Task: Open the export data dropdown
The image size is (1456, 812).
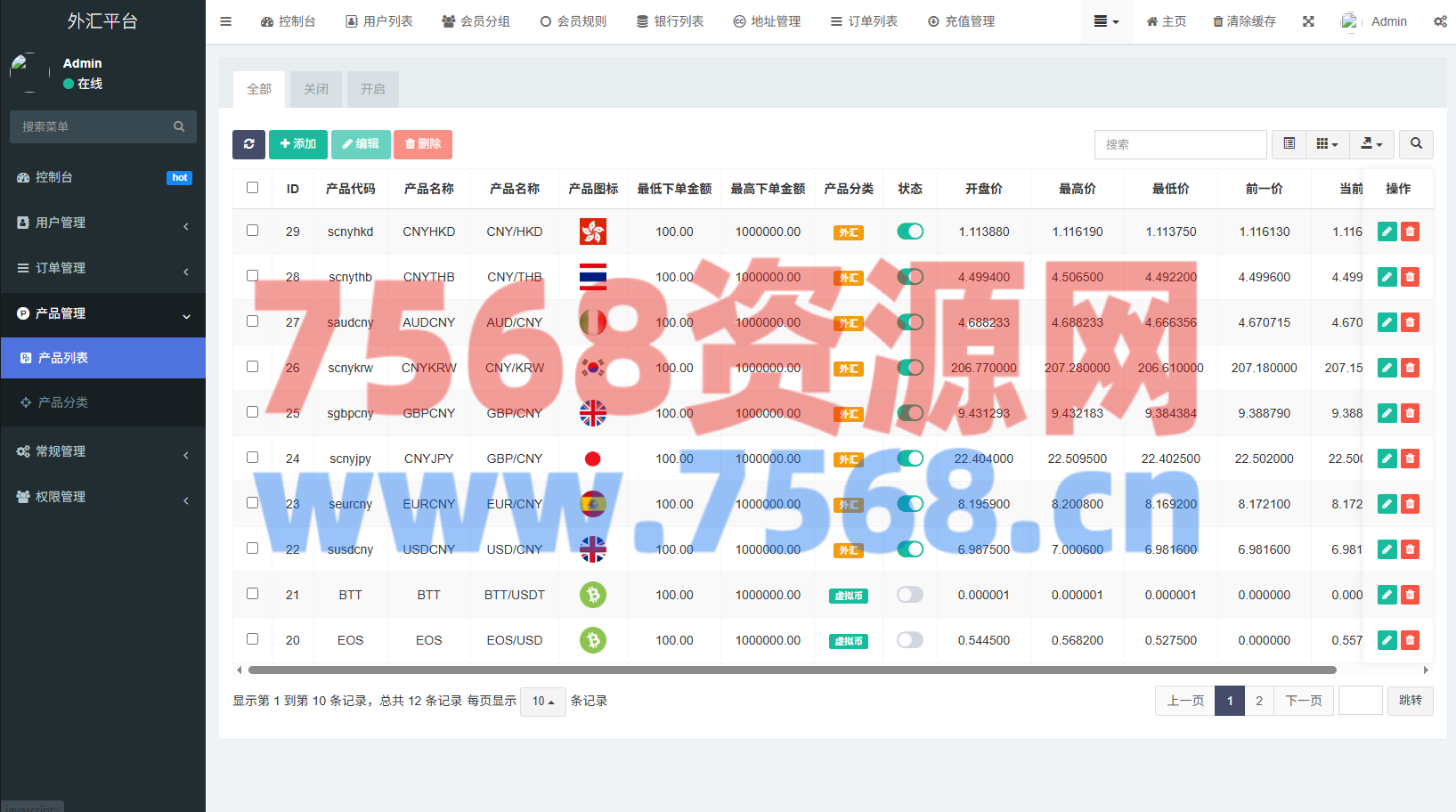Action: (x=1371, y=144)
